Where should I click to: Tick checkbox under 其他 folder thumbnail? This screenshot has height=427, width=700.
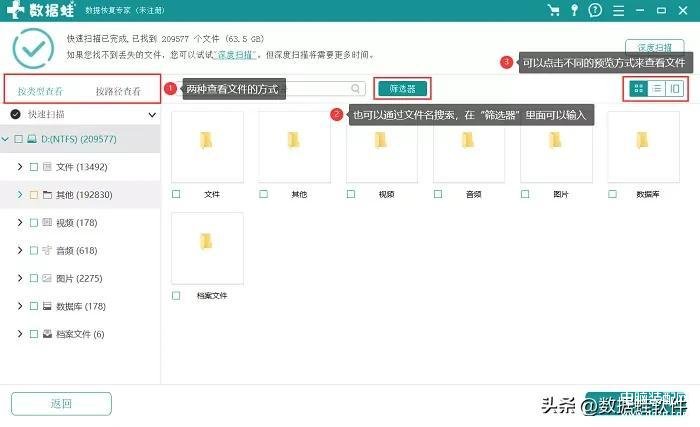(x=263, y=194)
